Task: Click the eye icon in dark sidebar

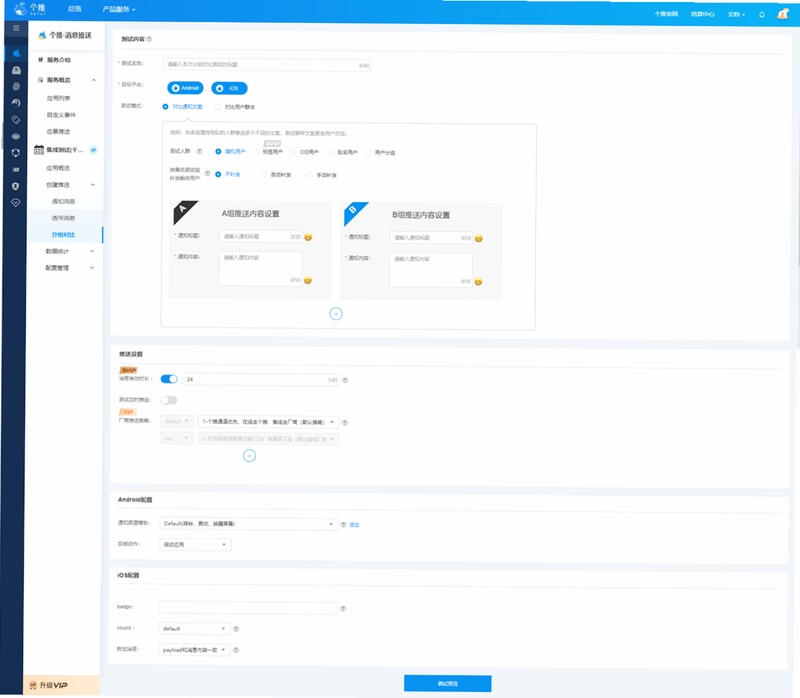Action: (x=16, y=136)
